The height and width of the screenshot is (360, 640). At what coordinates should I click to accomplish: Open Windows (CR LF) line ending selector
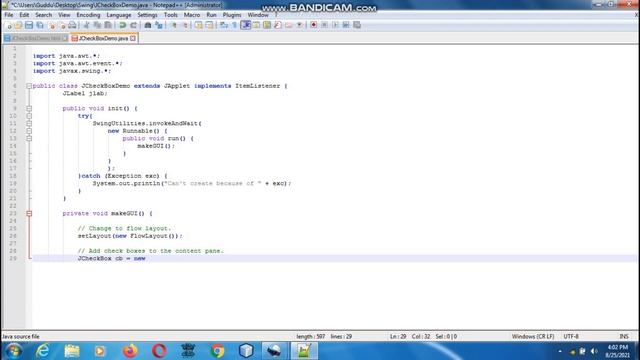coord(533,337)
